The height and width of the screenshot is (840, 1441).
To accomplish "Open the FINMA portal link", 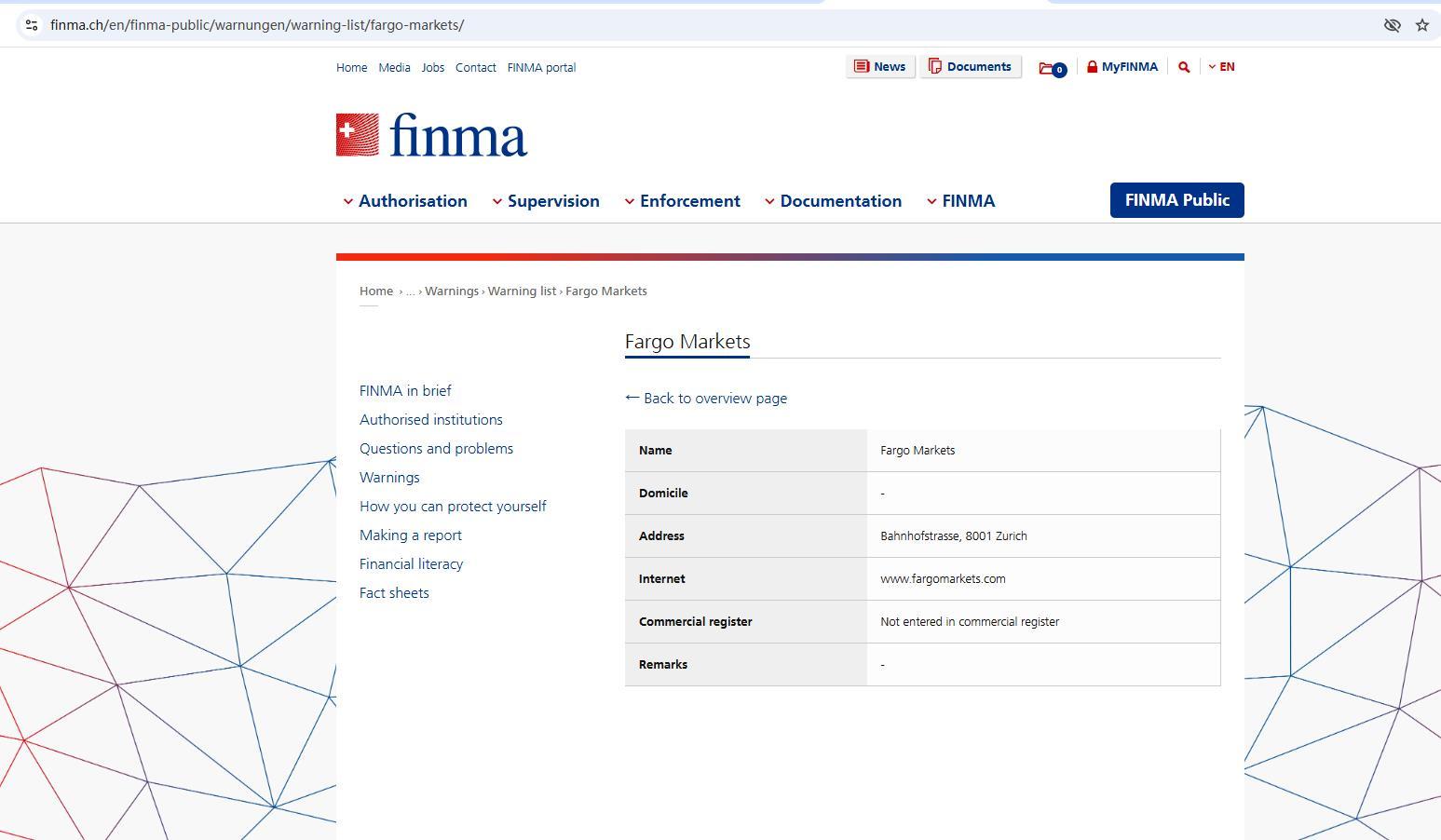I will (541, 68).
